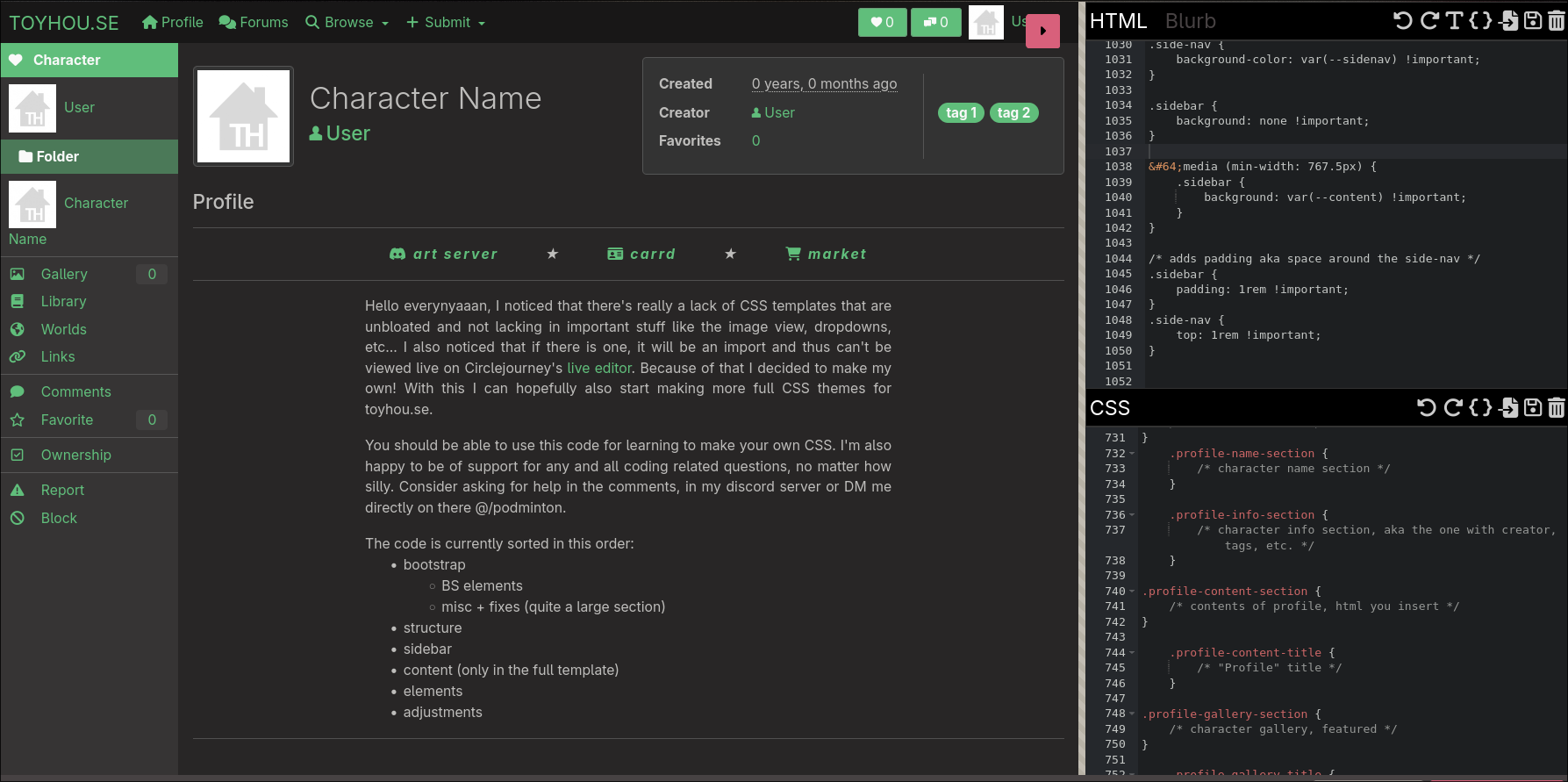Open Gallery in the character sidebar
The height and width of the screenshot is (782, 1568).
point(64,274)
